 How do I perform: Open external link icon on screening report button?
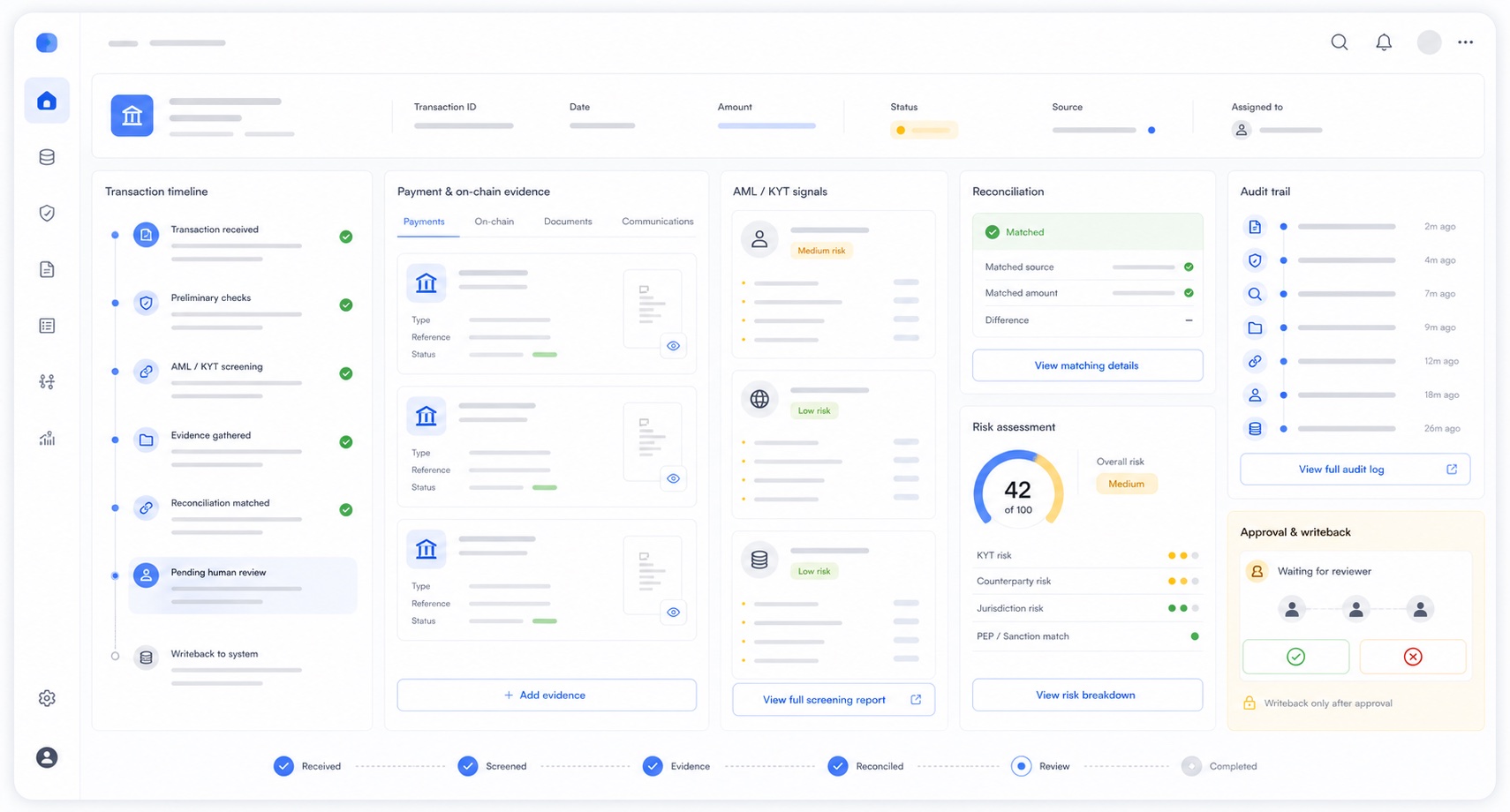click(x=916, y=700)
